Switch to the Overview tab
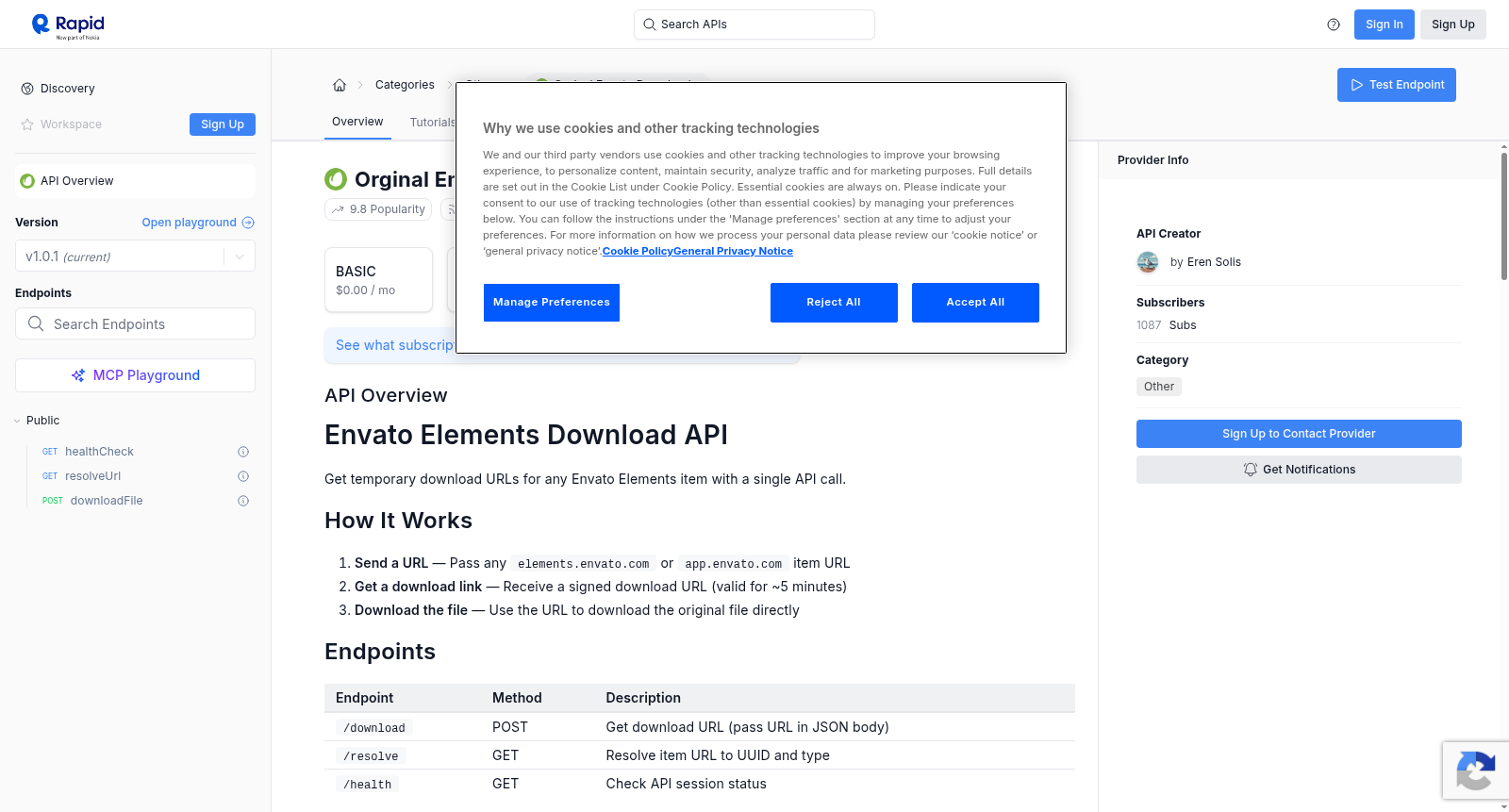The height and width of the screenshot is (812, 1509). pyautogui.click(x=357, y=122)
